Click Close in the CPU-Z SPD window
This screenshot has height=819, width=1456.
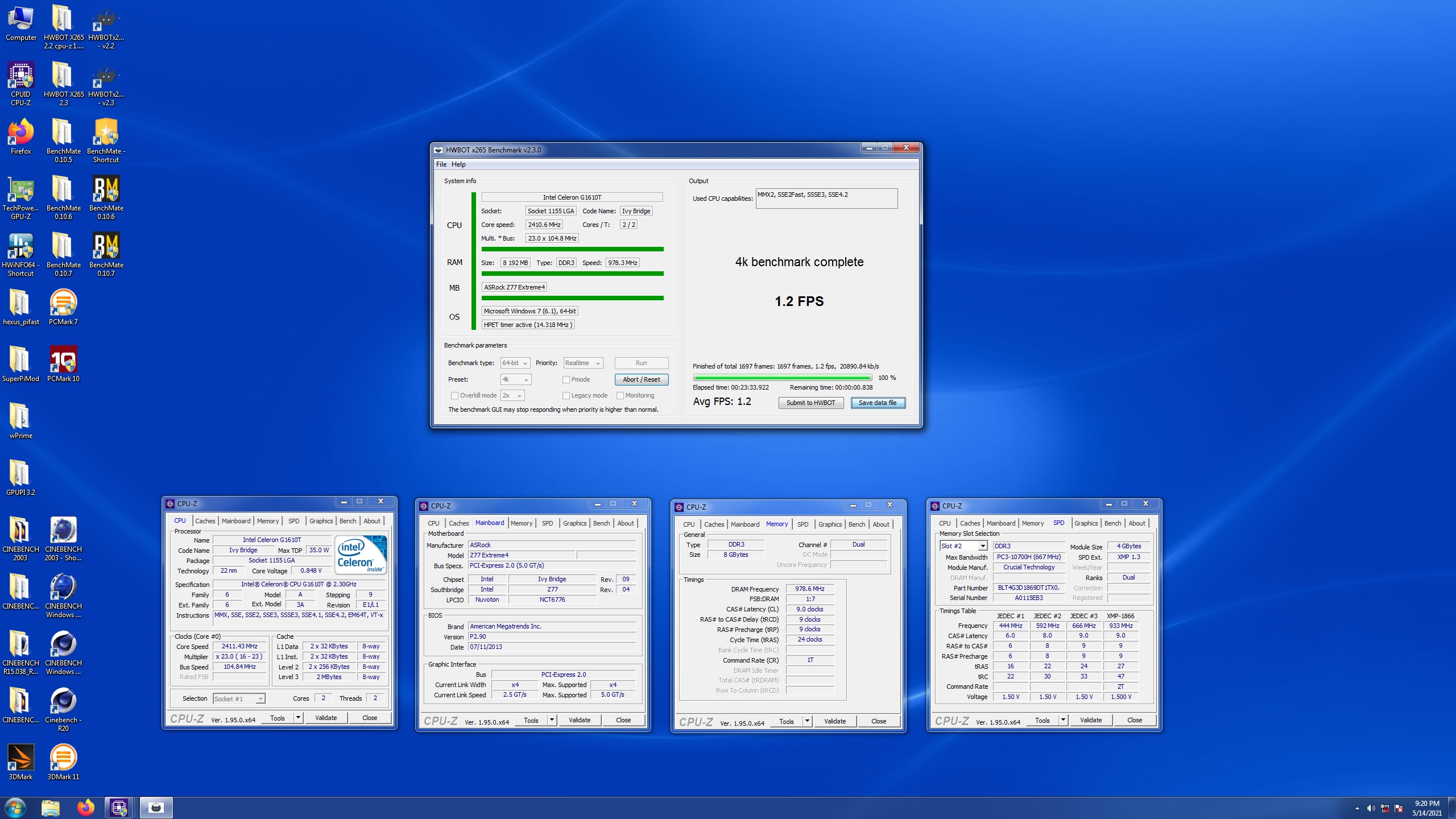[x=1135, y=720]
